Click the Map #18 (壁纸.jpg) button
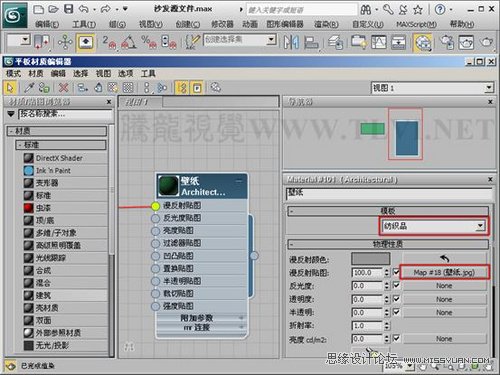Viewport: 500px width, 375px height. tap(444, 272)
